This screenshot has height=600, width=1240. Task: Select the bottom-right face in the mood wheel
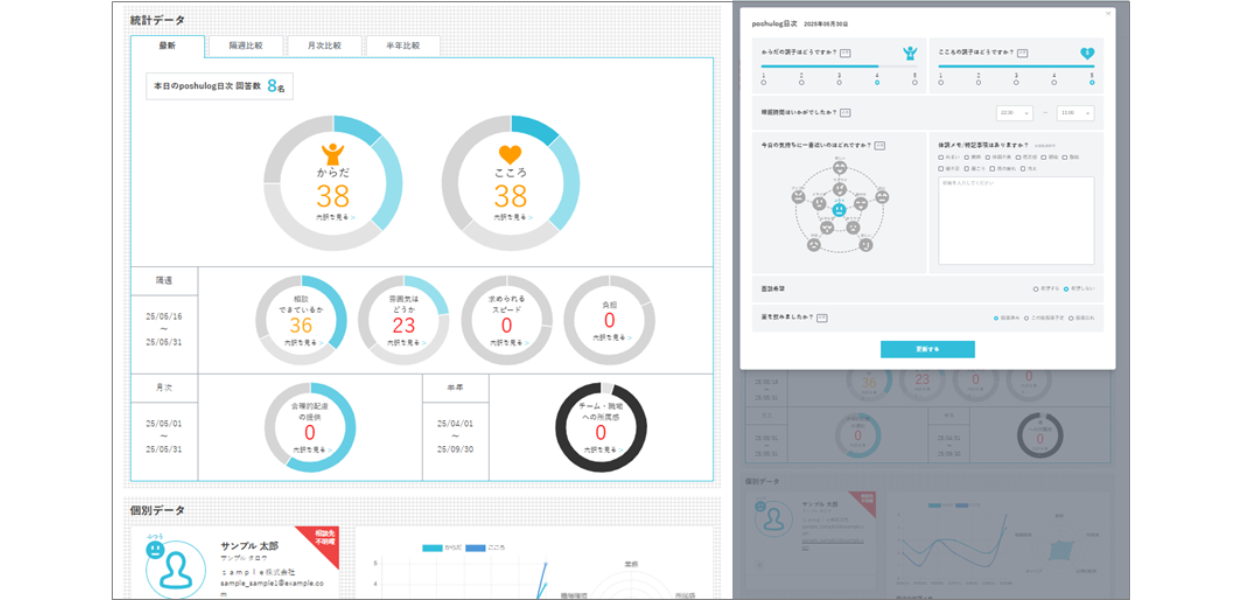(x=865, y=245)
